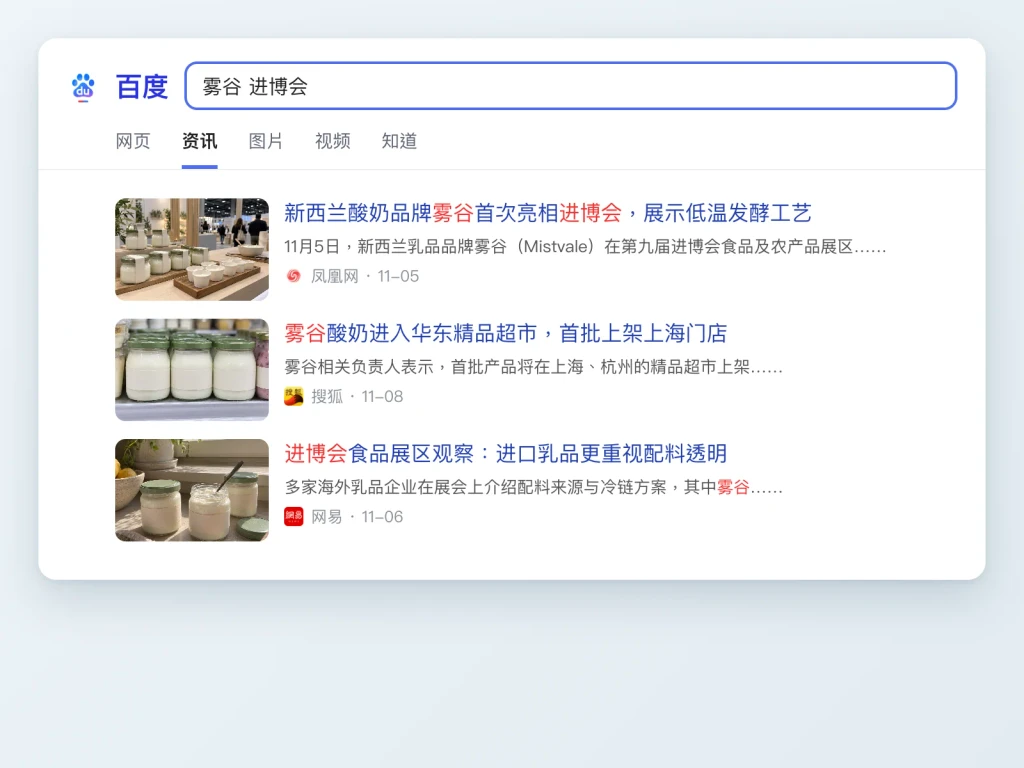
Task: Click the snippet beginning 雾谷相关负责人表示
Action: click(533, 367)
